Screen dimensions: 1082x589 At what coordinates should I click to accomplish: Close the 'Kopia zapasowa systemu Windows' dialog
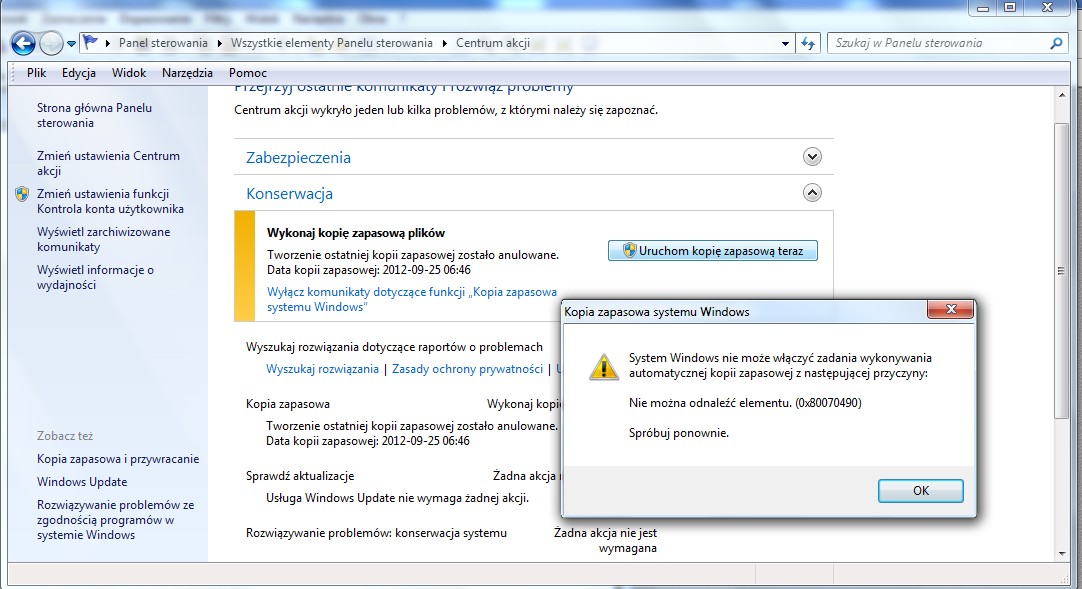(x=951, y=309)
